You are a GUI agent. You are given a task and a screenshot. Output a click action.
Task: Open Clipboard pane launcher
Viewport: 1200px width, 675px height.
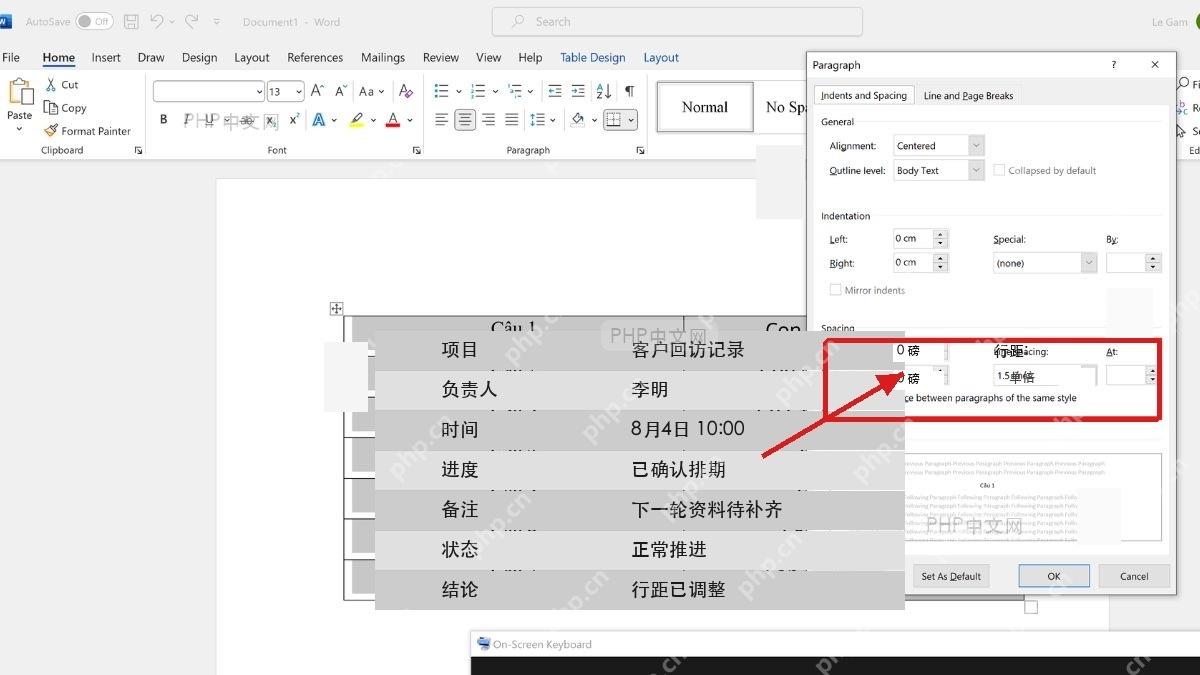[138, 150]
